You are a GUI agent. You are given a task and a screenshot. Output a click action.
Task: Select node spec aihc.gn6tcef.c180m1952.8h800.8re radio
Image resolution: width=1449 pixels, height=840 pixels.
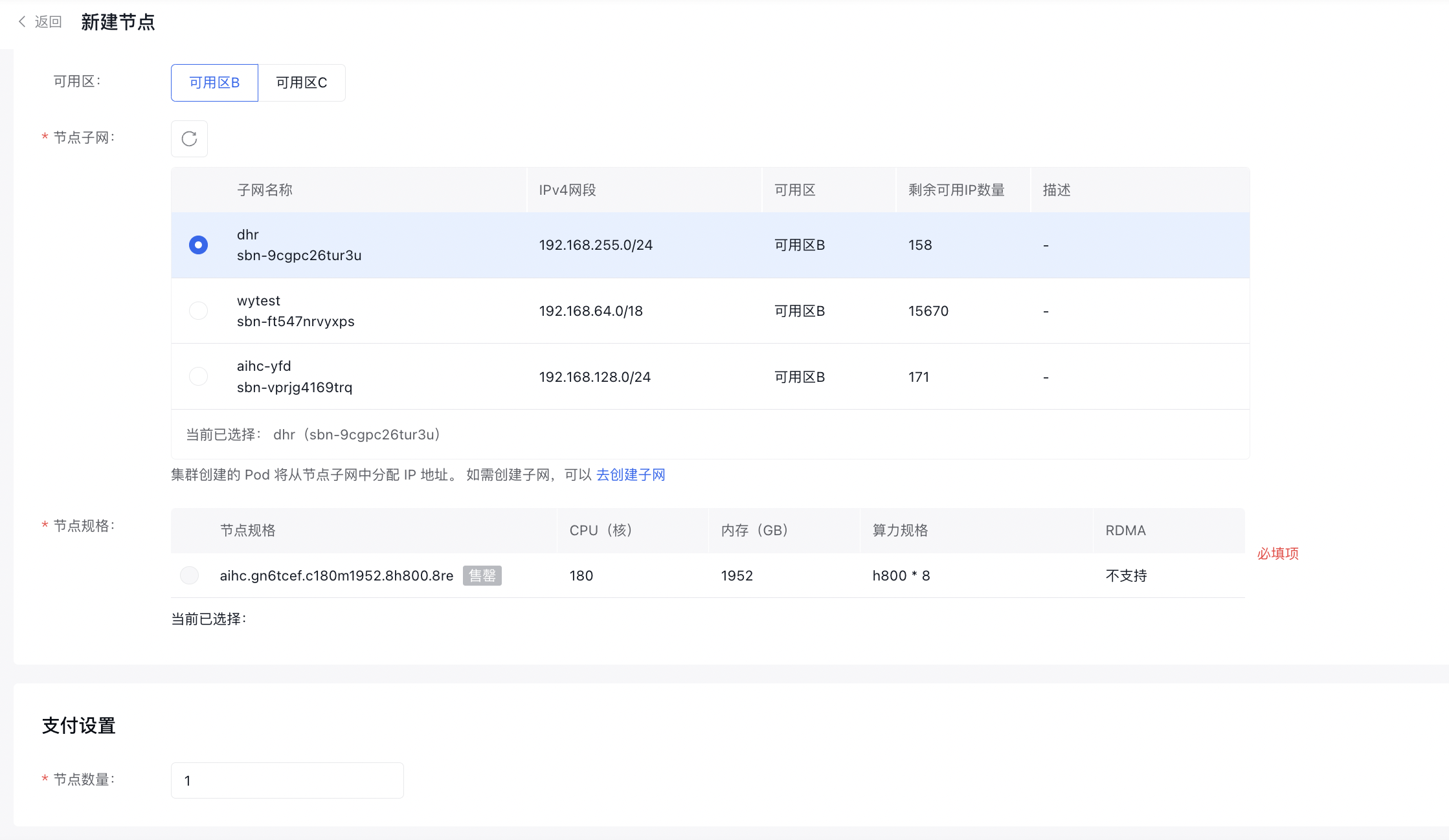point(189,575)
